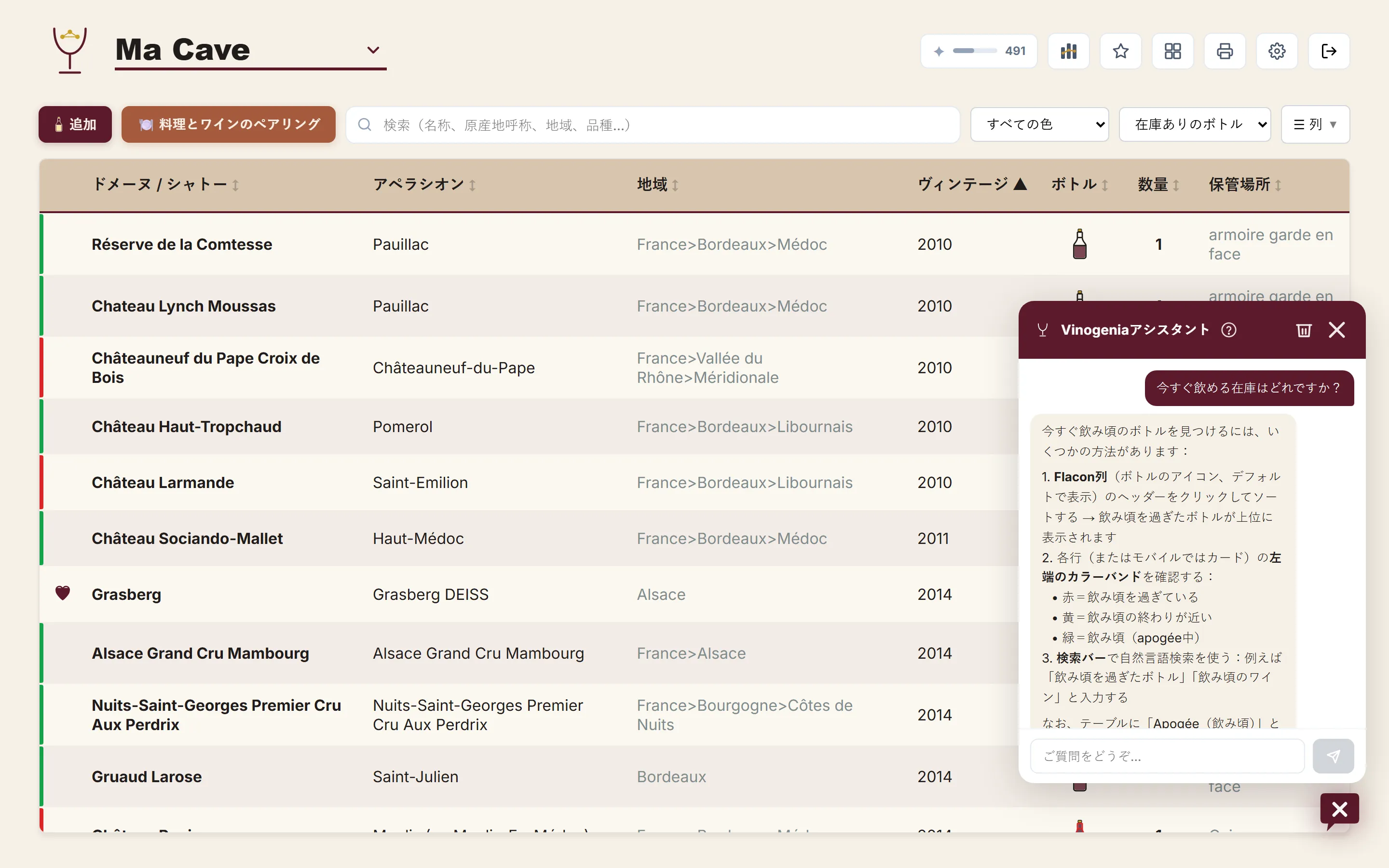Sort by 数量 column header
Screen dimensions: 1389x868
coord(1158,184)
